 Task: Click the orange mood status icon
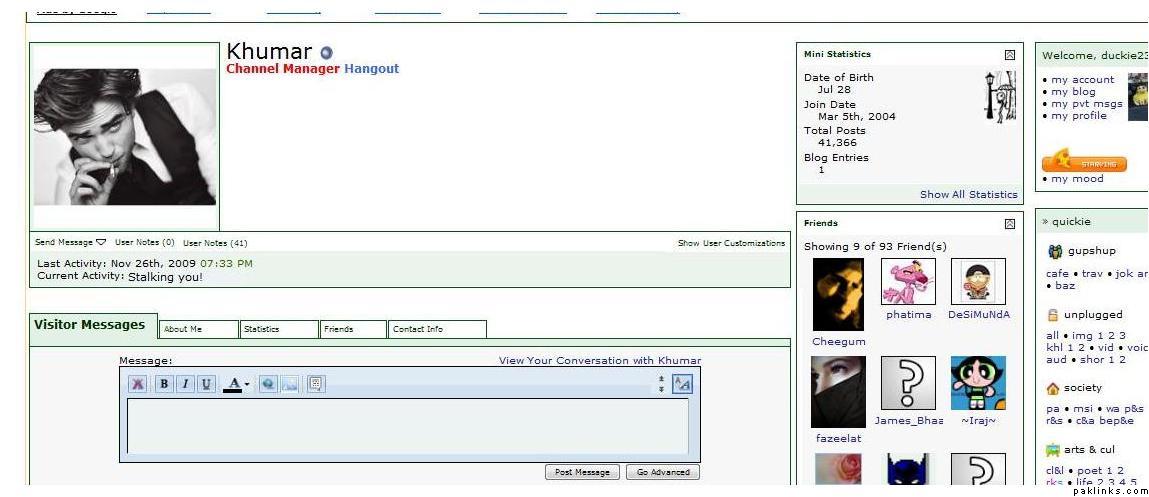point(1084,162)
